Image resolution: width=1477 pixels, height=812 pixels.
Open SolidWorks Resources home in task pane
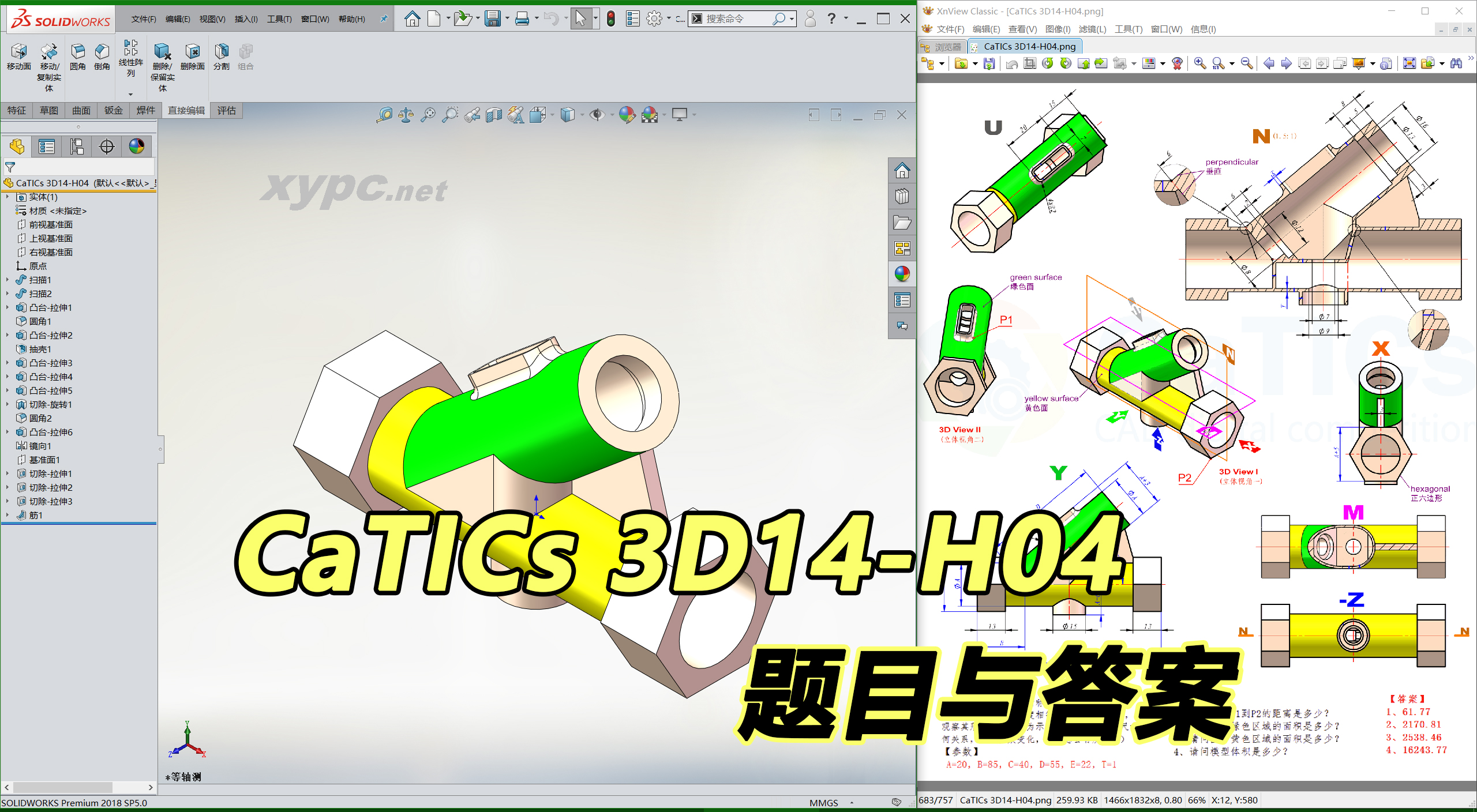click(x=902, y=171)
